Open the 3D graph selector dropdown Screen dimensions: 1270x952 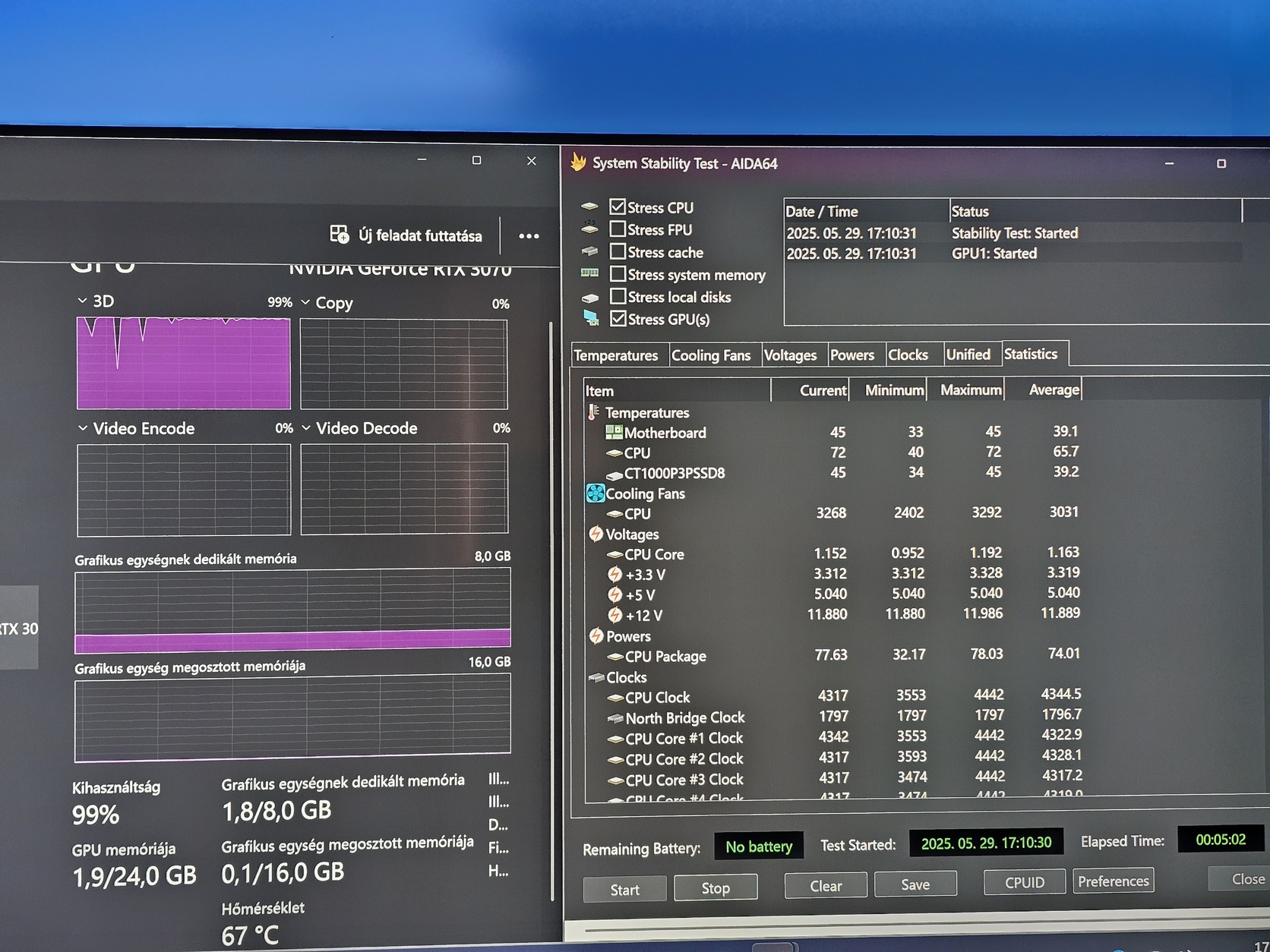(x=83, y=301)
